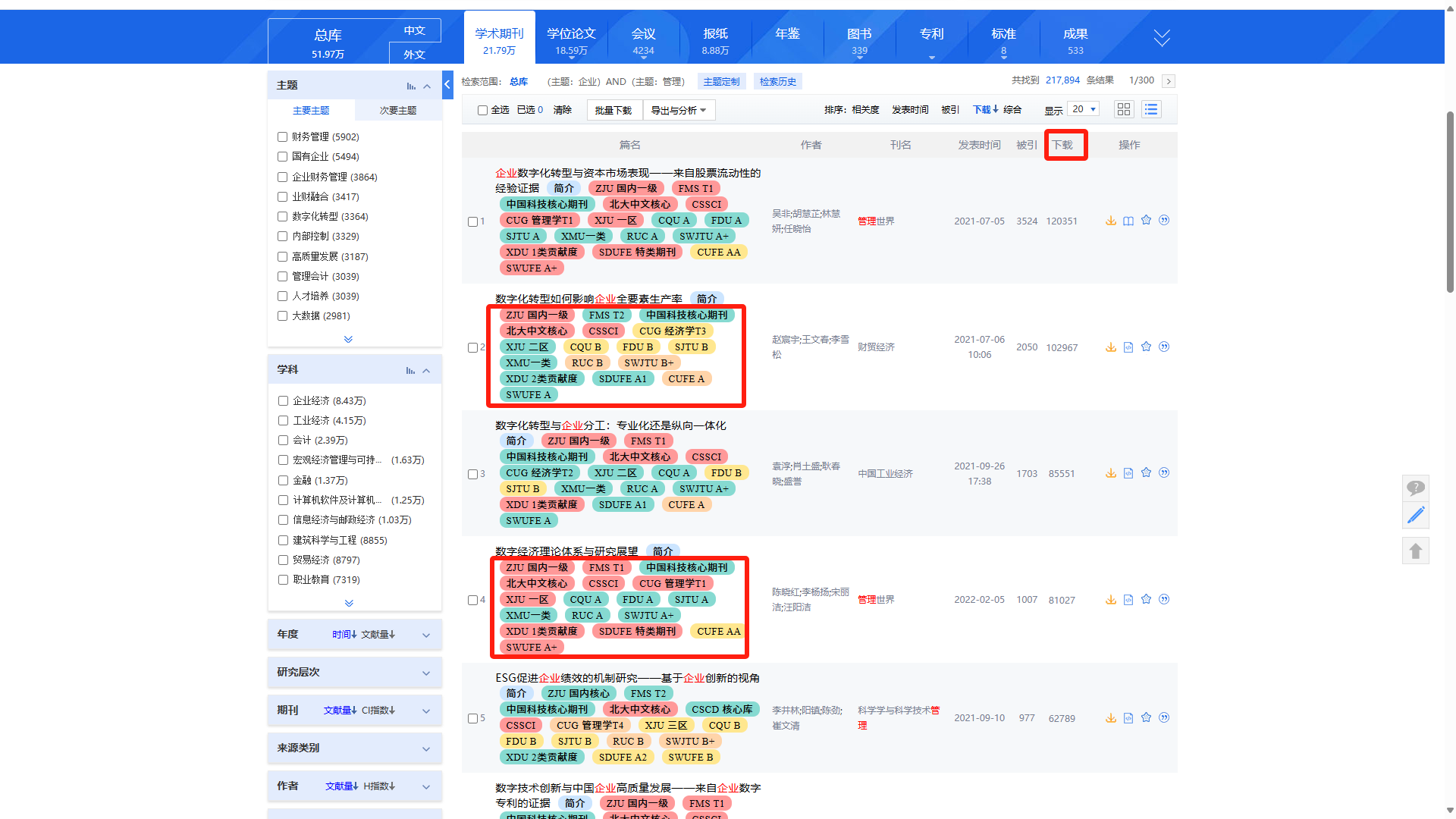This screenshot has width=1456, height=819.
Task: Click the pencil feedback icon
Action: (x=1415, y=516)
